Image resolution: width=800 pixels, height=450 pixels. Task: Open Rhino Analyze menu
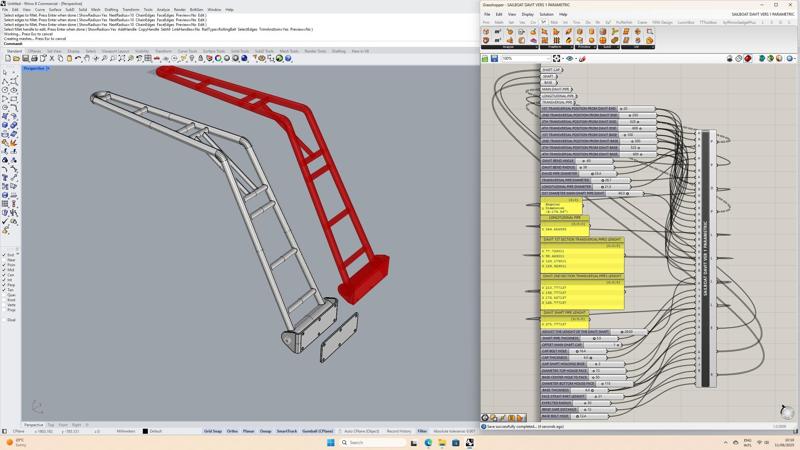163,10
